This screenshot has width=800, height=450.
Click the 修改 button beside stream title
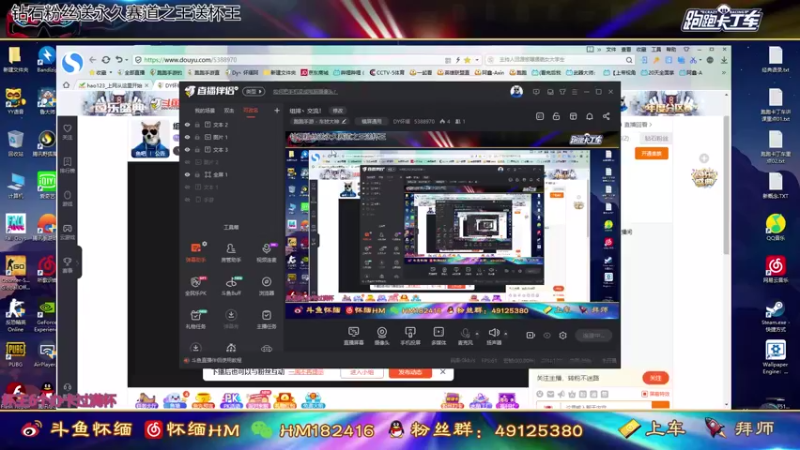point(338,110)
